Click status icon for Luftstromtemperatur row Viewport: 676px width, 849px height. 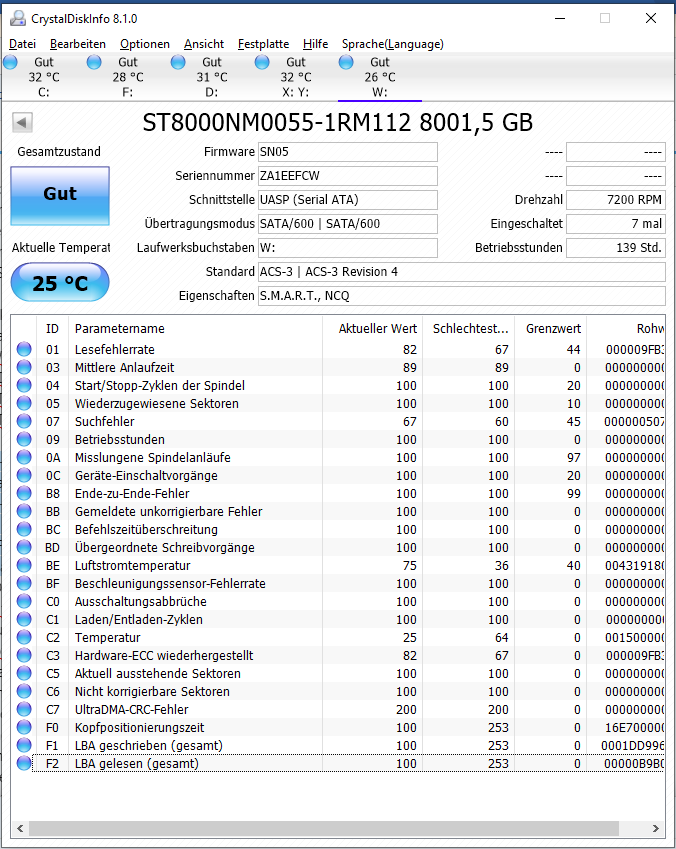tap(24, 565)
